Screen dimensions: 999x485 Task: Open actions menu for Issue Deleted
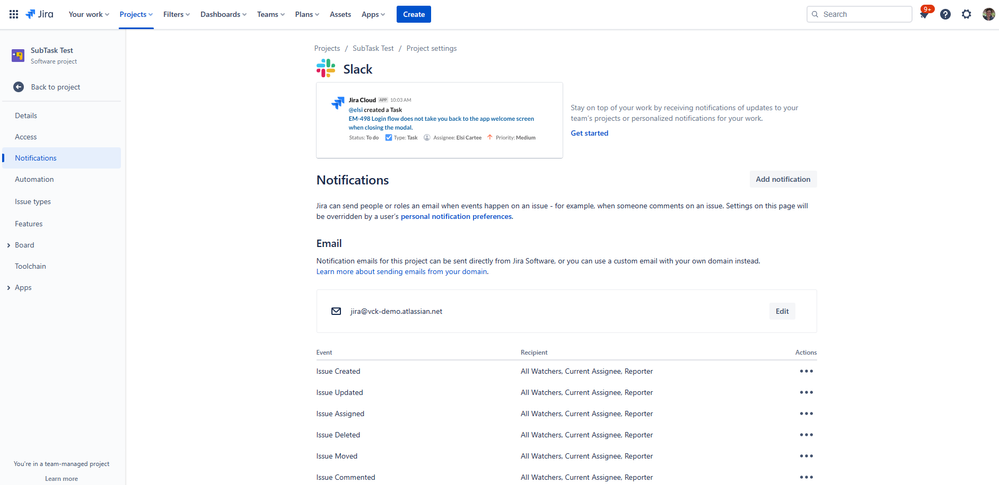806,435
